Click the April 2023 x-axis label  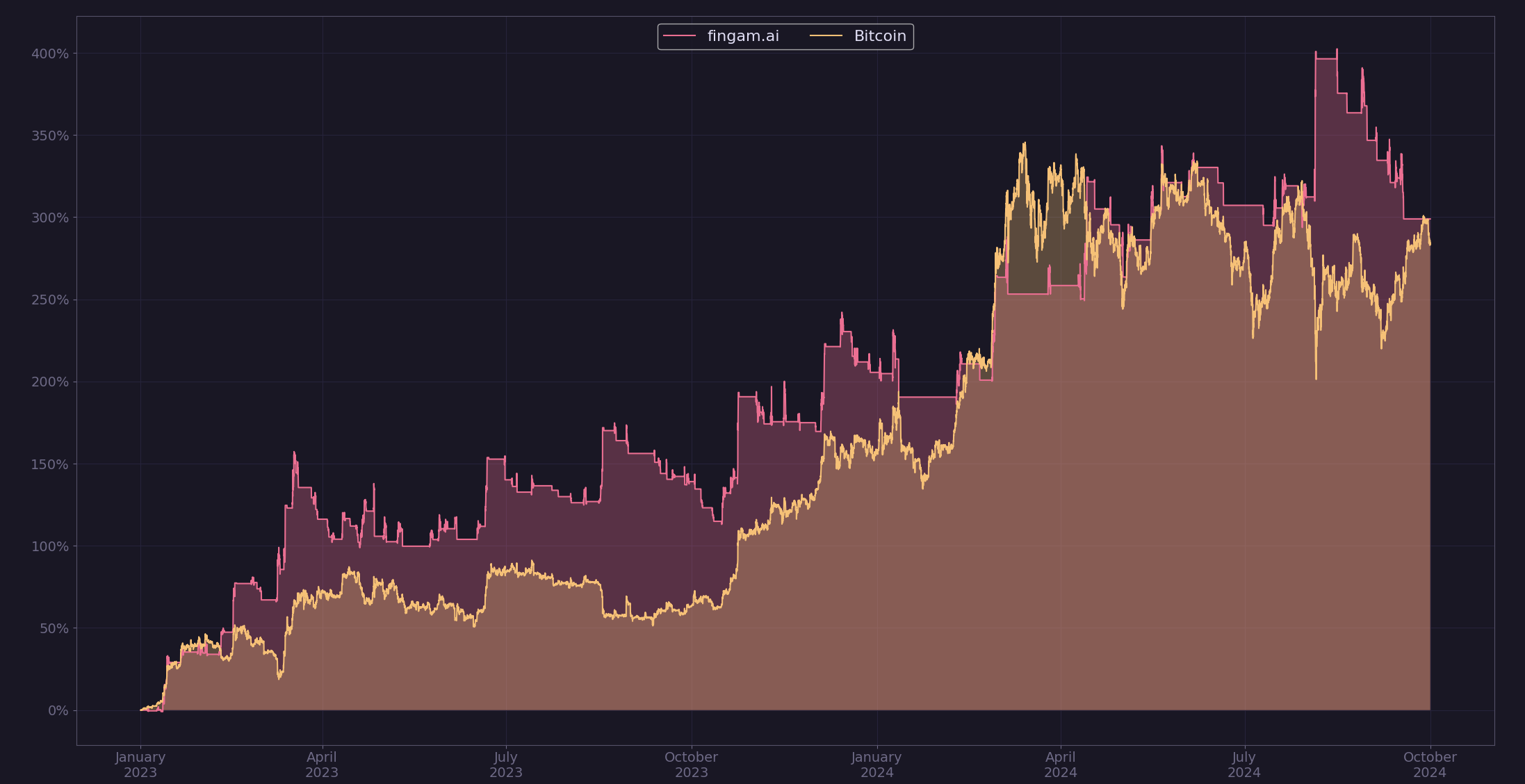322,765
